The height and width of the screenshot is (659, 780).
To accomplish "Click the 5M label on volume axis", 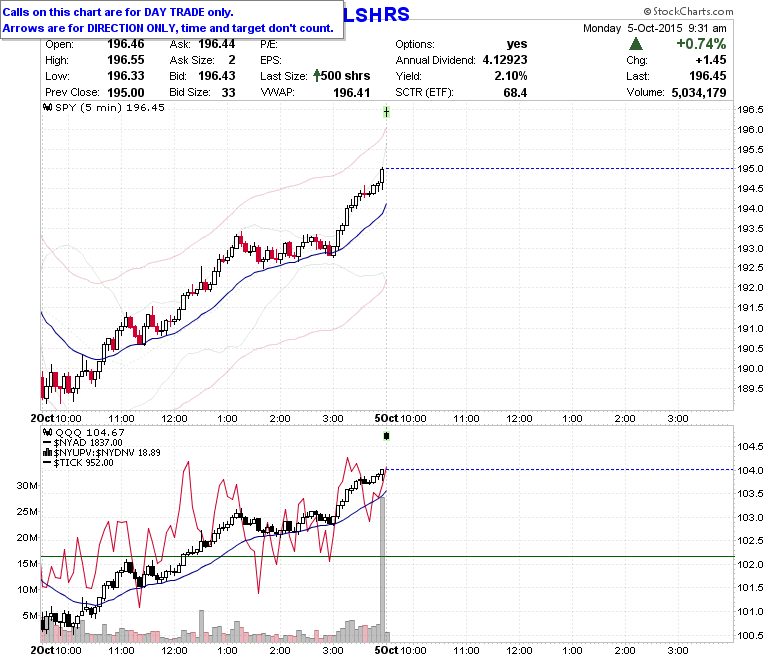I will tap(30, 615).
